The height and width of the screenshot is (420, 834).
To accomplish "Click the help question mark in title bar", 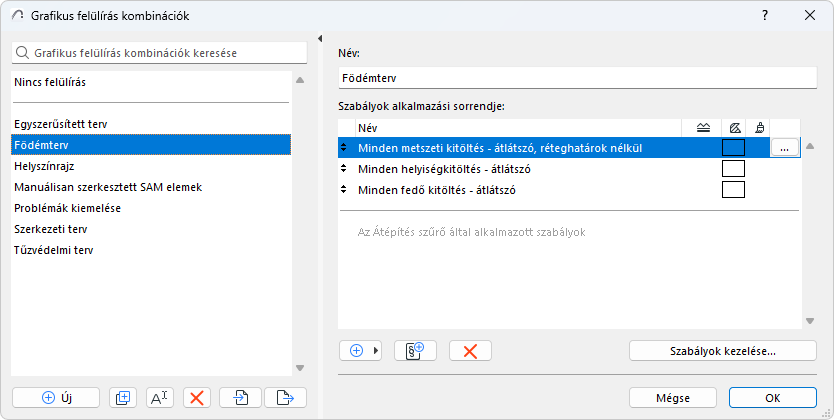I will (765, 16).
